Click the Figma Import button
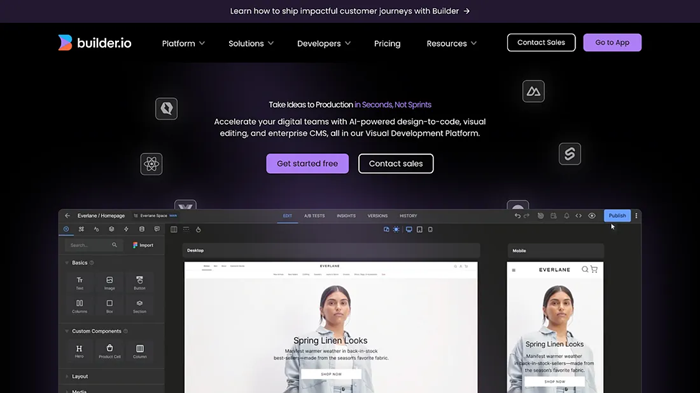 (143, 245)
